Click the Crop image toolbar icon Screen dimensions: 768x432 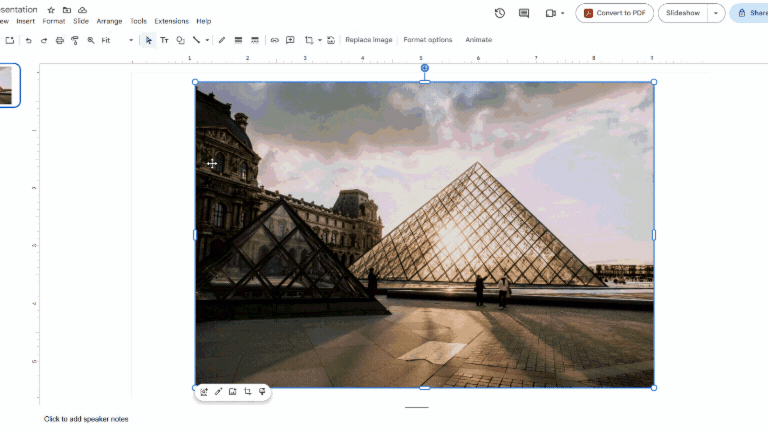pos(309,40)
